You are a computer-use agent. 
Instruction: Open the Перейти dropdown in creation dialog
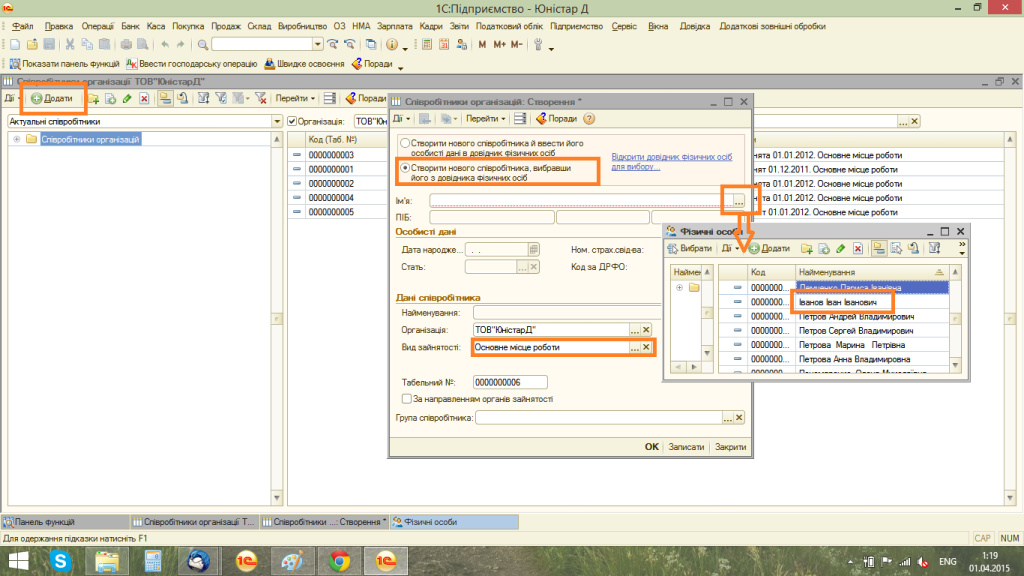[x=487, y=119]
